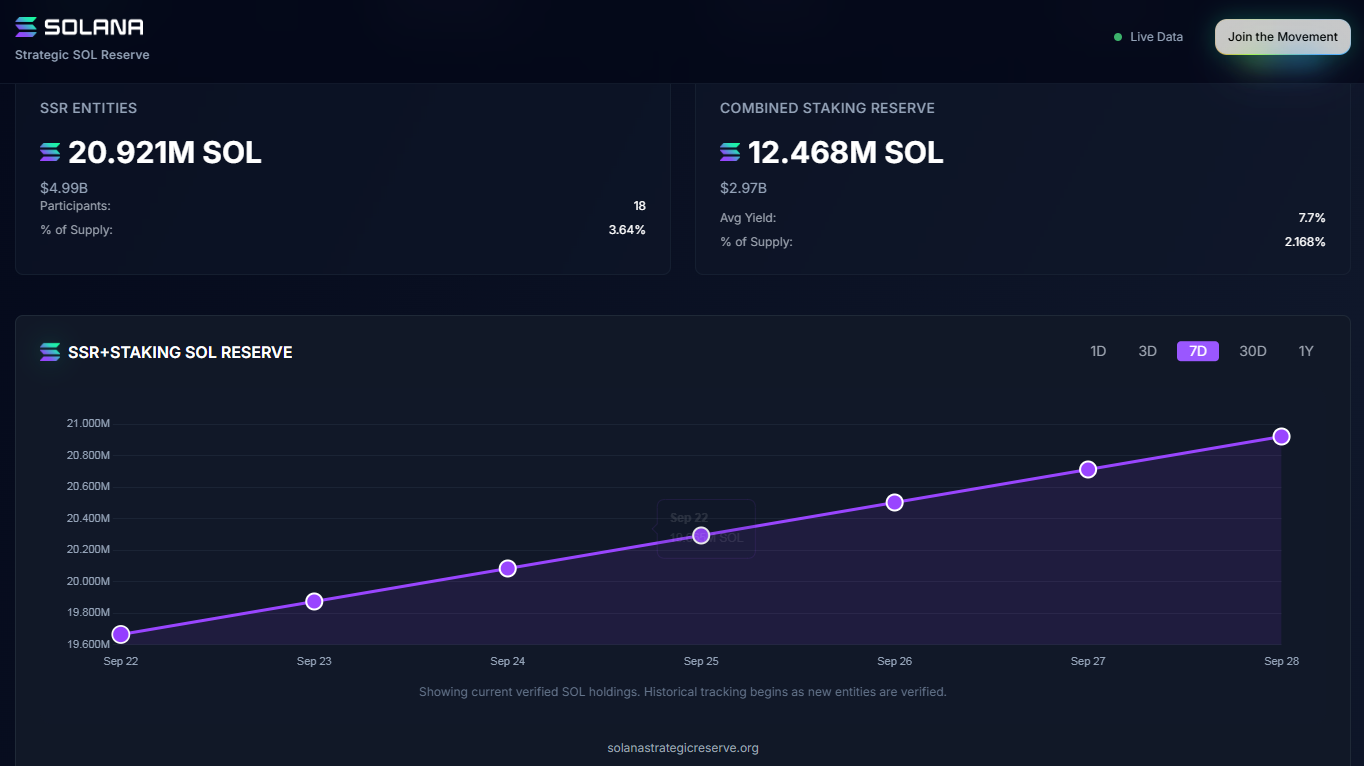
Task: Click the SSR+STAKING SOL RESERVE chart title
Action: coord(180,352)
